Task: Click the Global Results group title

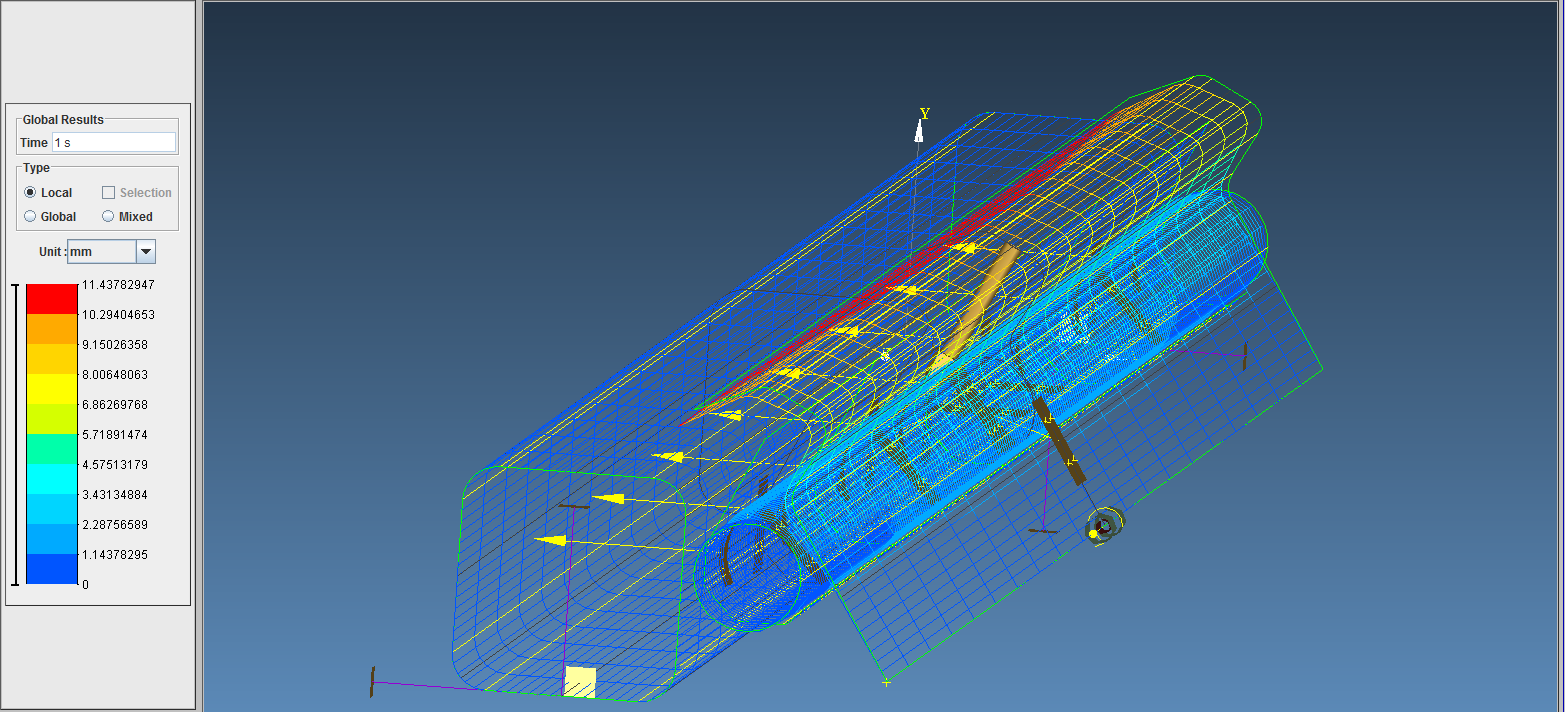Action: pyautogui.click(x=63, y=120)
